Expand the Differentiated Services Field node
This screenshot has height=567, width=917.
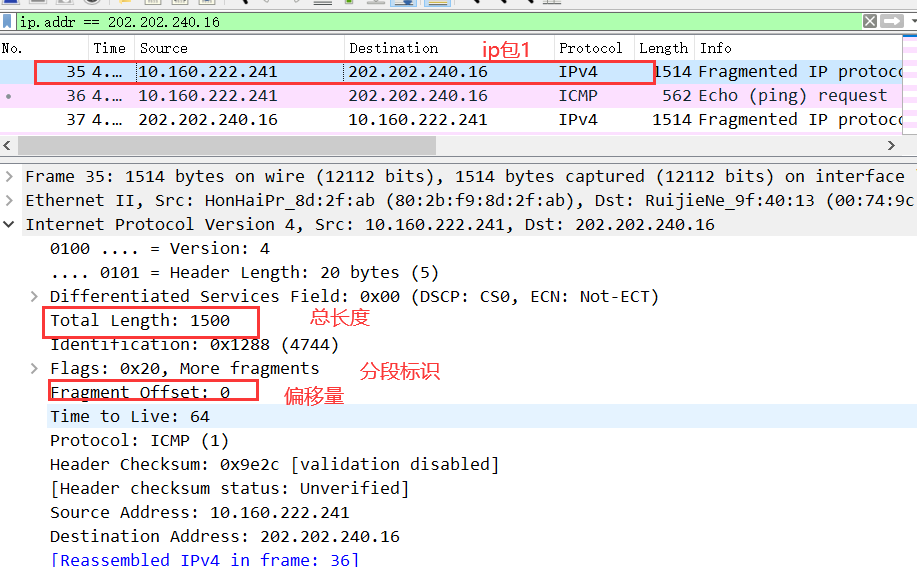(34, 296)
